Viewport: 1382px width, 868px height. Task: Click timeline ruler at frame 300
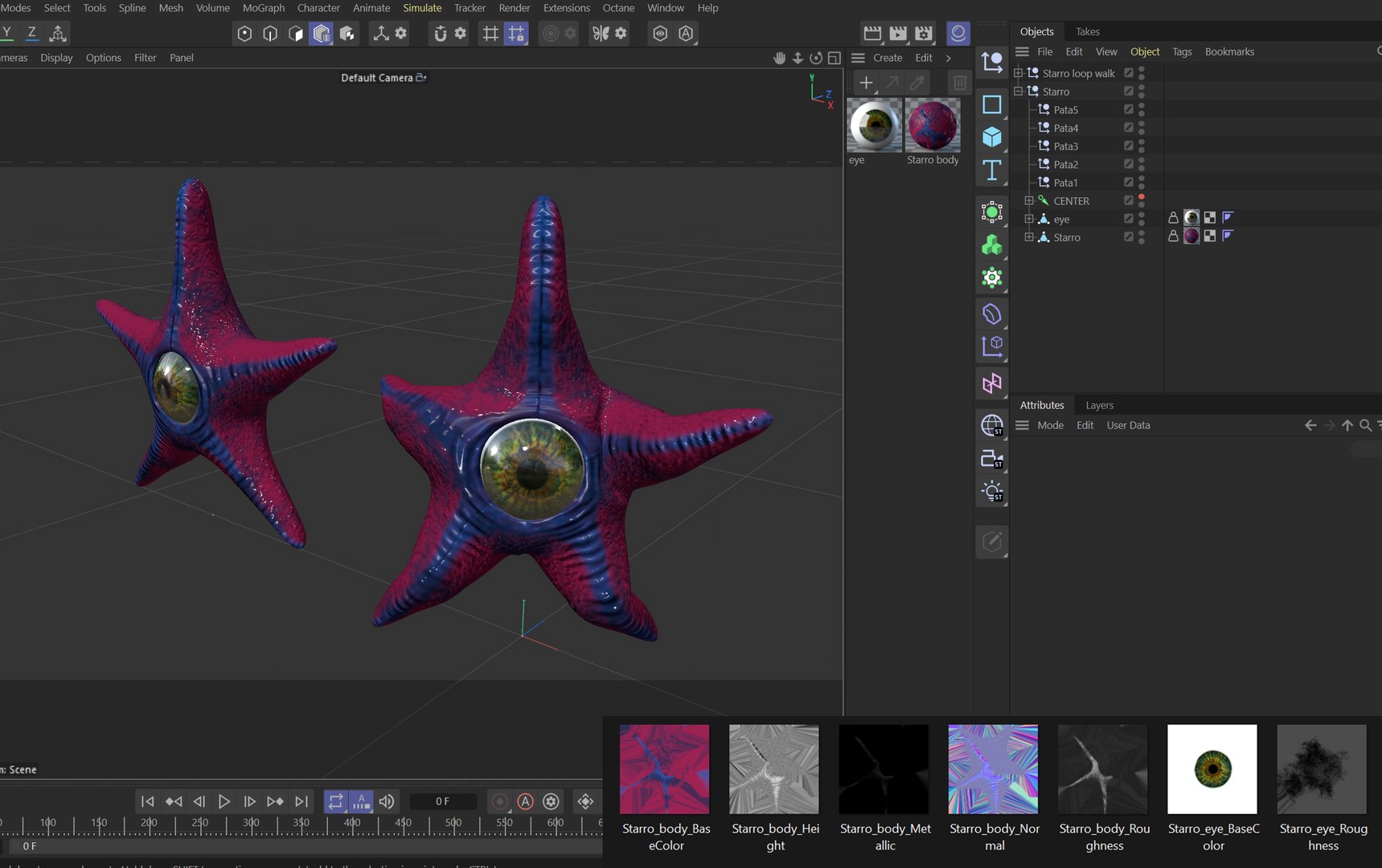[251, 824]
